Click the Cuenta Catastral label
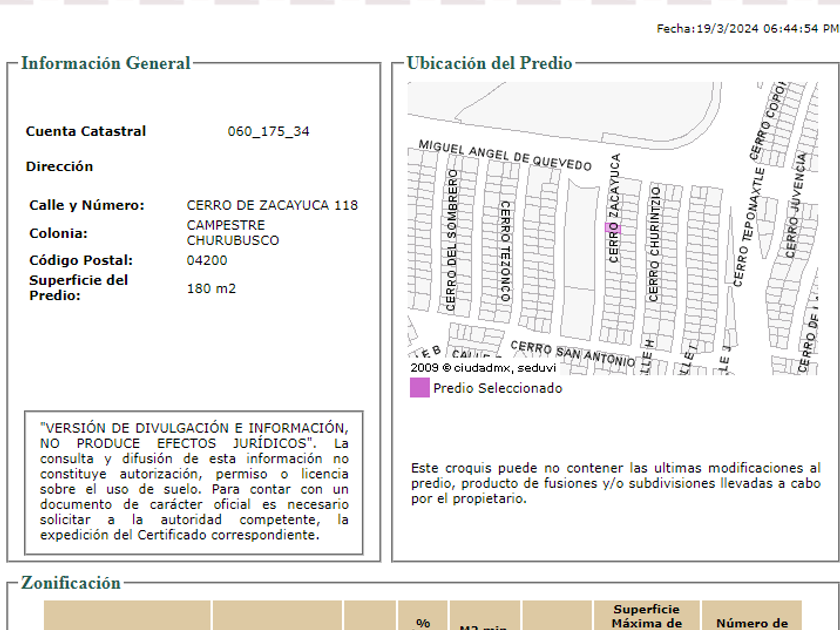The width and height of the screenshot is (840, 630). (86, 131)
